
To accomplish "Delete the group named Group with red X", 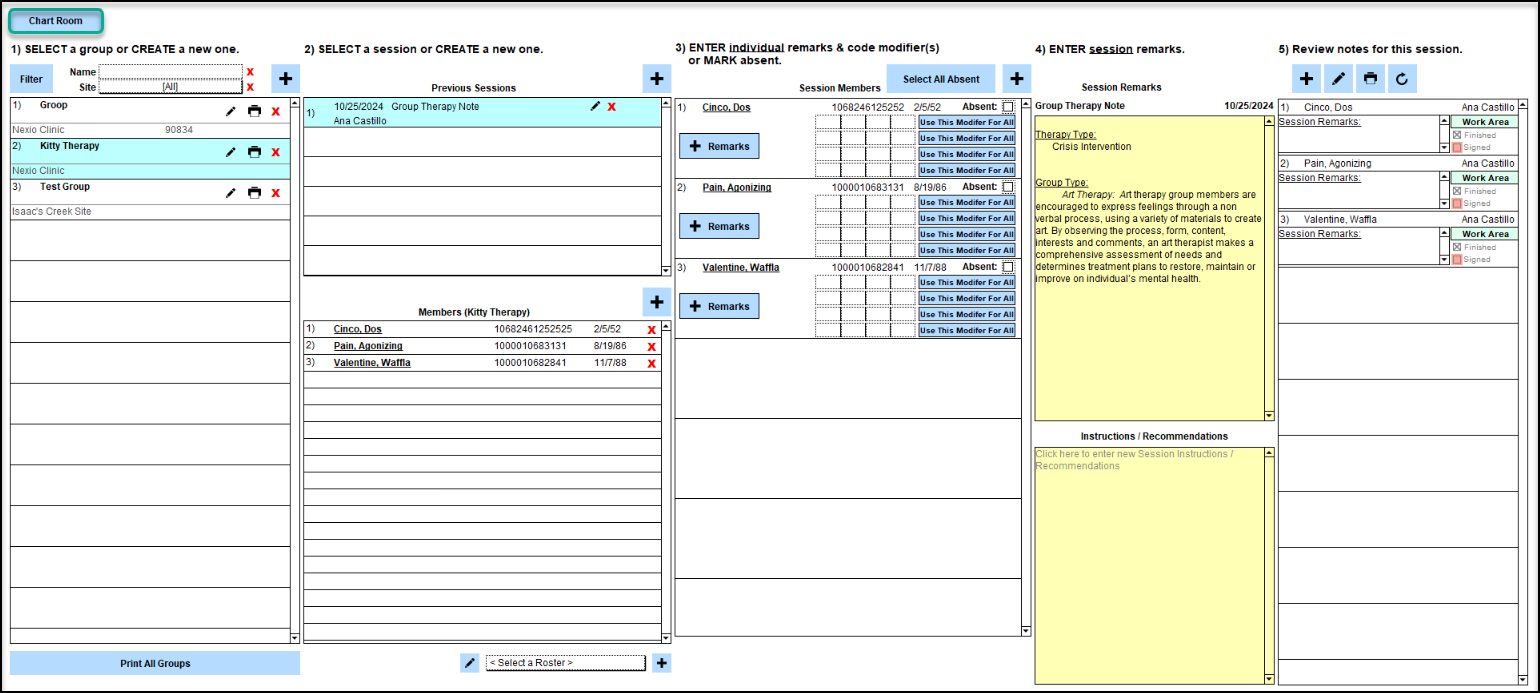I will (x=276, y=111).
